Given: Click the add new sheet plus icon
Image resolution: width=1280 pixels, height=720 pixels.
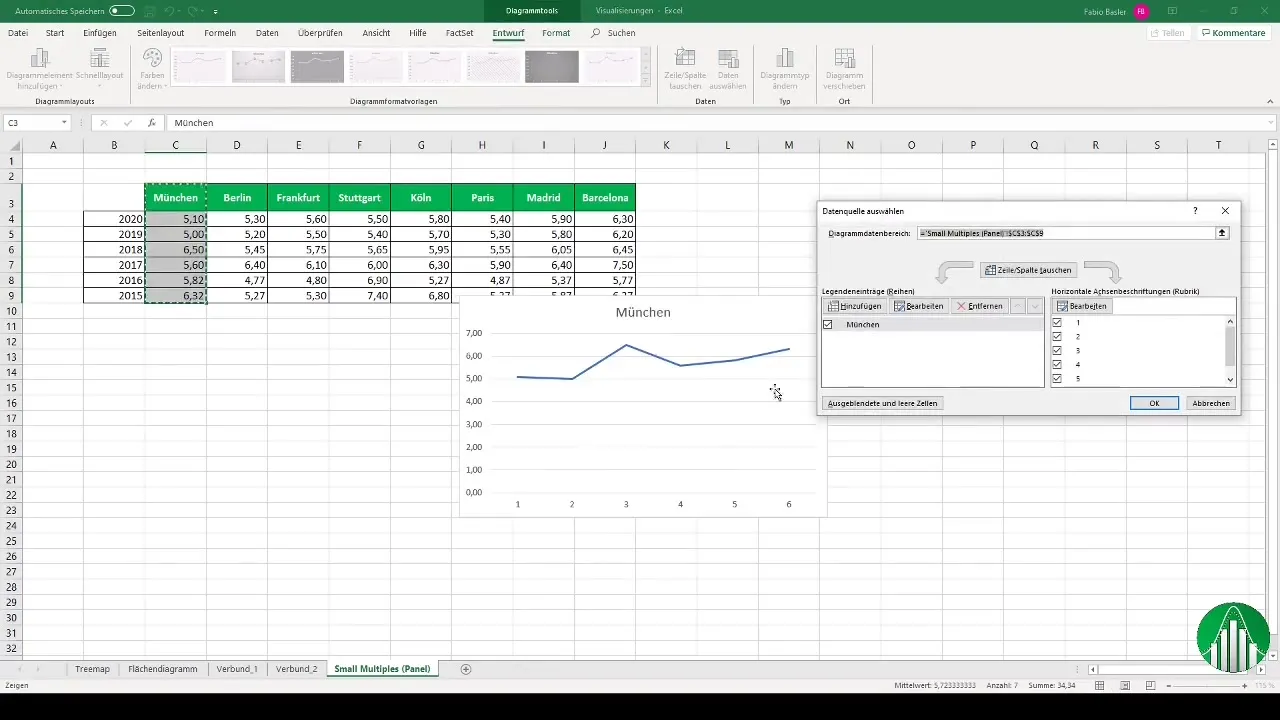Looking at the screenshot, I should click(x=466, y=668).
